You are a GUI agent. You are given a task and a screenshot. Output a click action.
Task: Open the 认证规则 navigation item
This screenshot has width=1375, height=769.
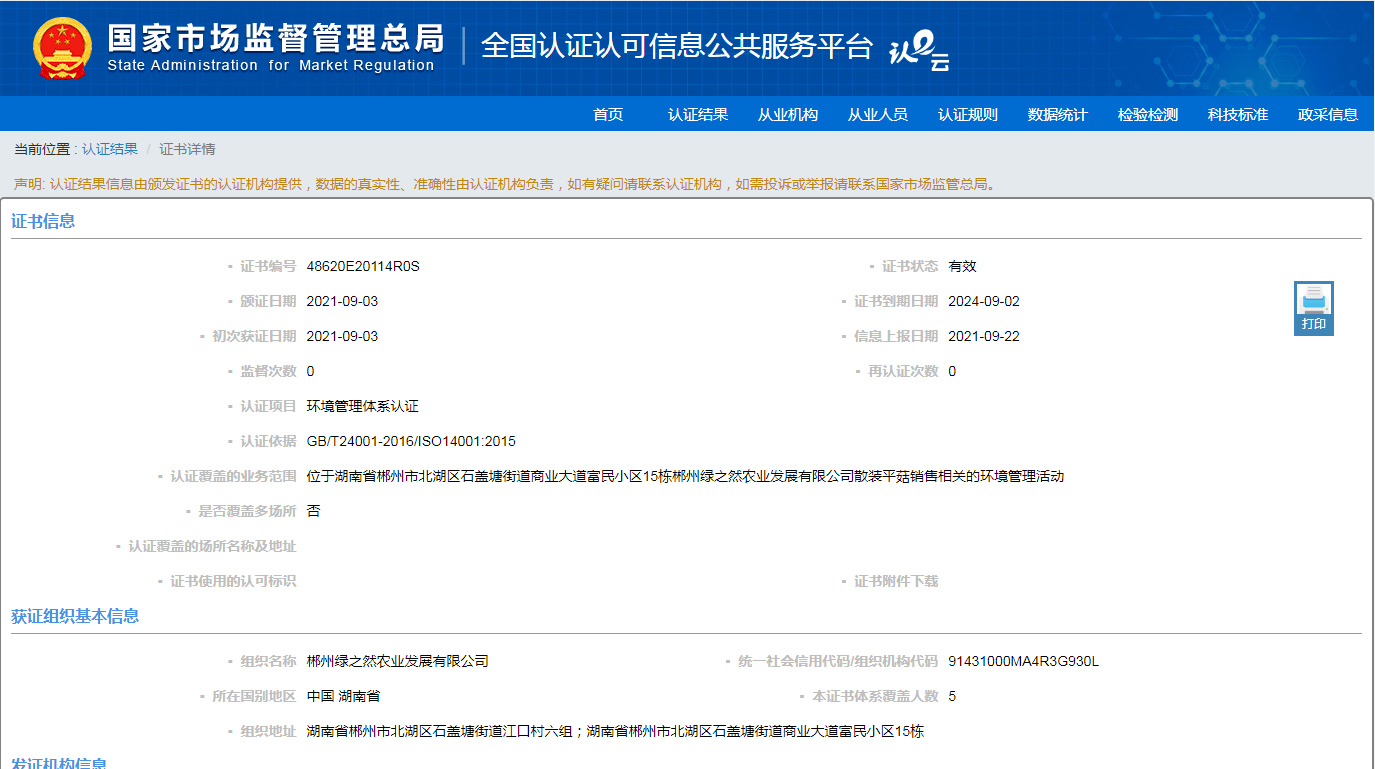968,115
